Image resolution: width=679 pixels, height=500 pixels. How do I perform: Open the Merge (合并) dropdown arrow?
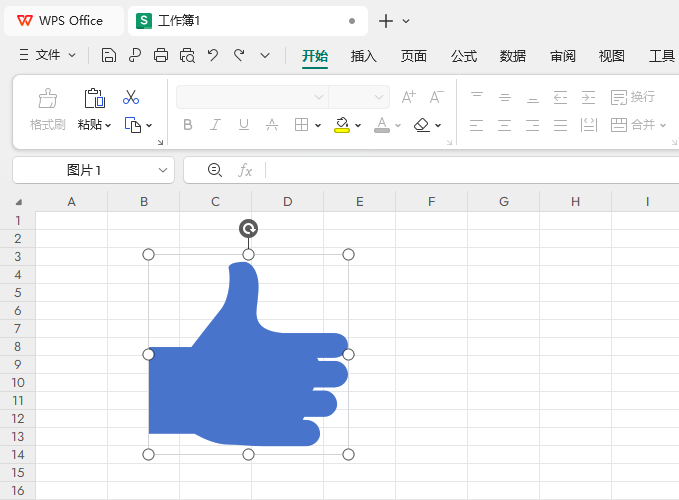click(x=663, y=126)
